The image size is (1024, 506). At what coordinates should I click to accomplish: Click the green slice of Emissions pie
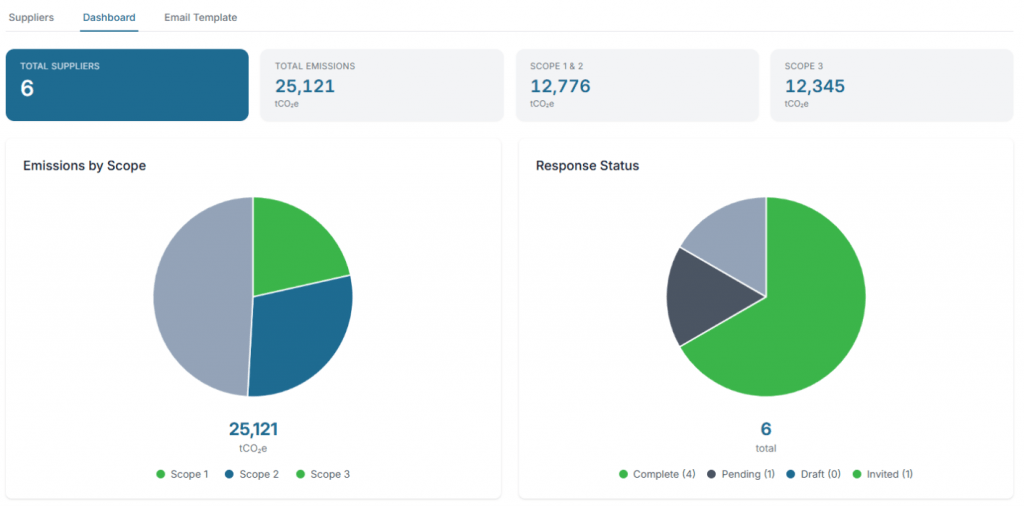(x=294, y=251)
